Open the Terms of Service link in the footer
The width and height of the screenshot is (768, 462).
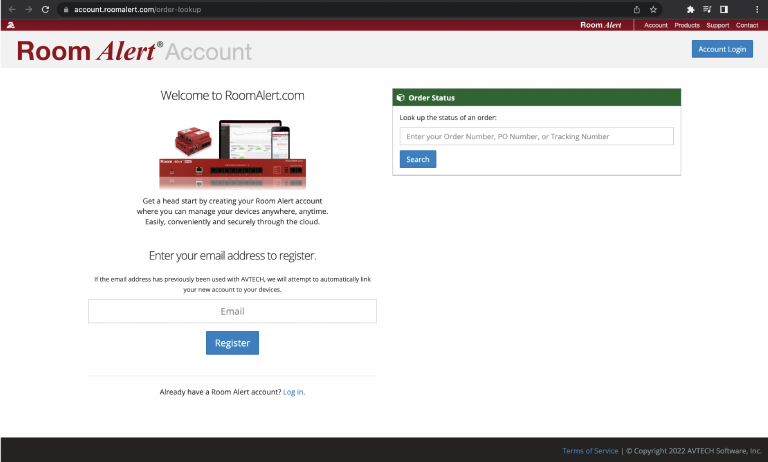[590, 451]
